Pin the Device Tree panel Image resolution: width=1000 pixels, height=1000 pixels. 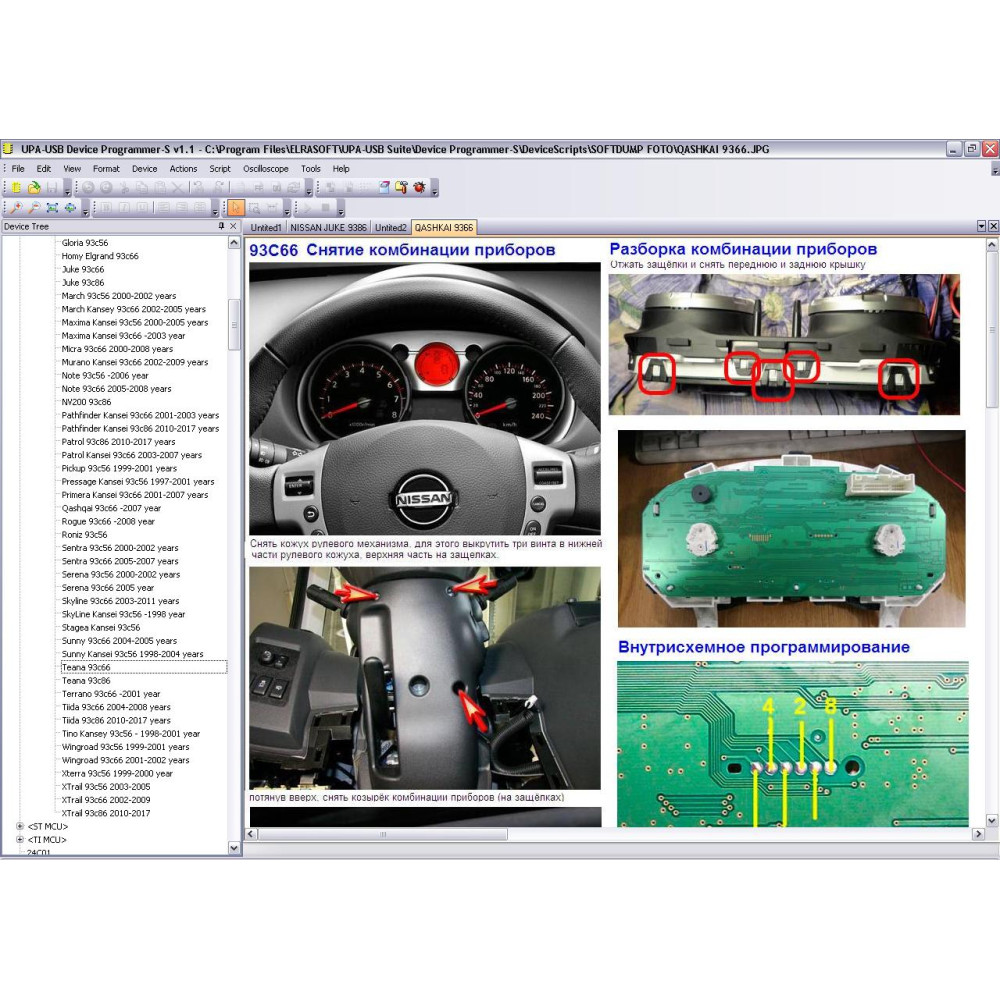coord(221,226)
